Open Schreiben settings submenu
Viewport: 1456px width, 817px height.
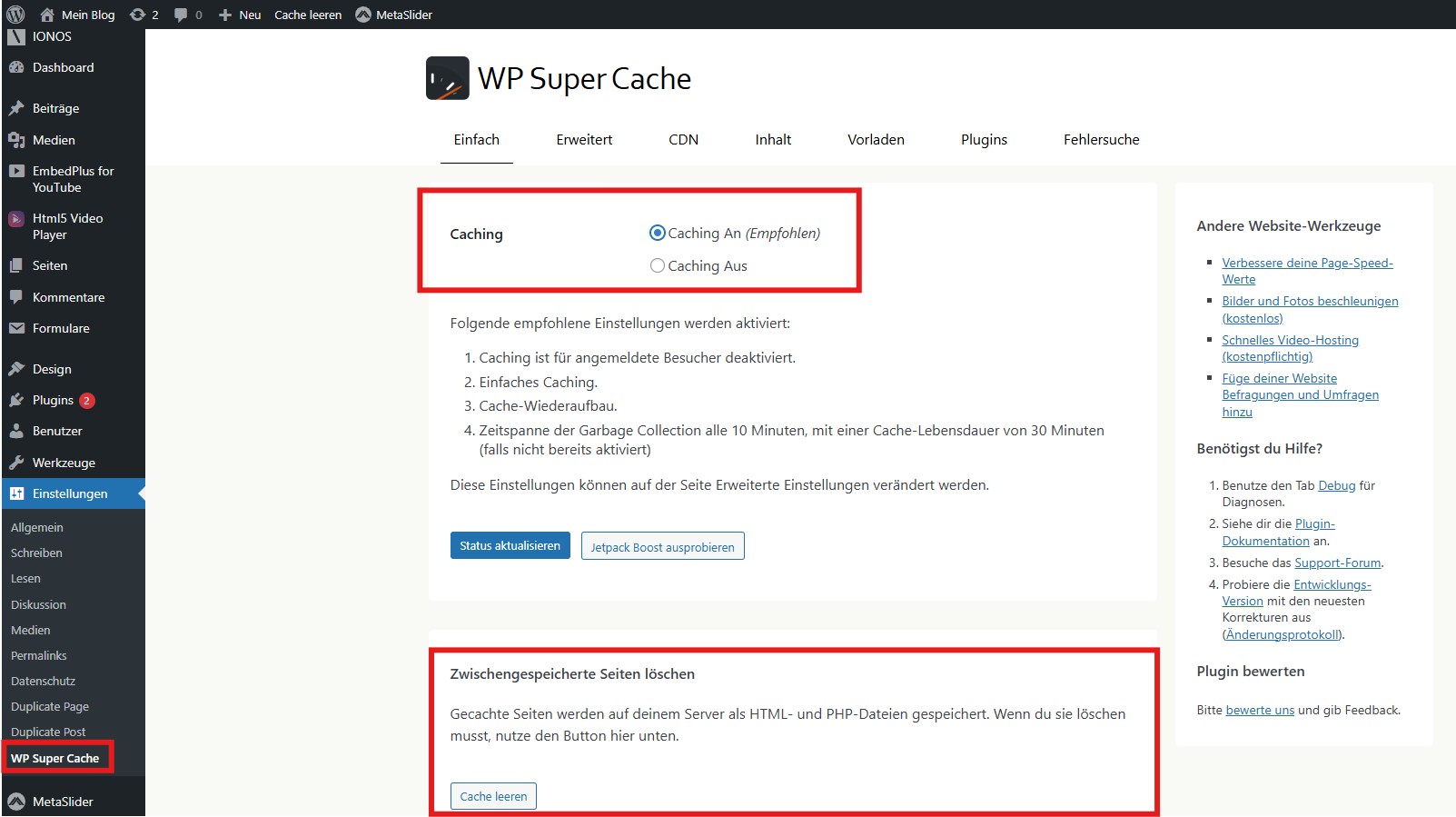point(36,553)
